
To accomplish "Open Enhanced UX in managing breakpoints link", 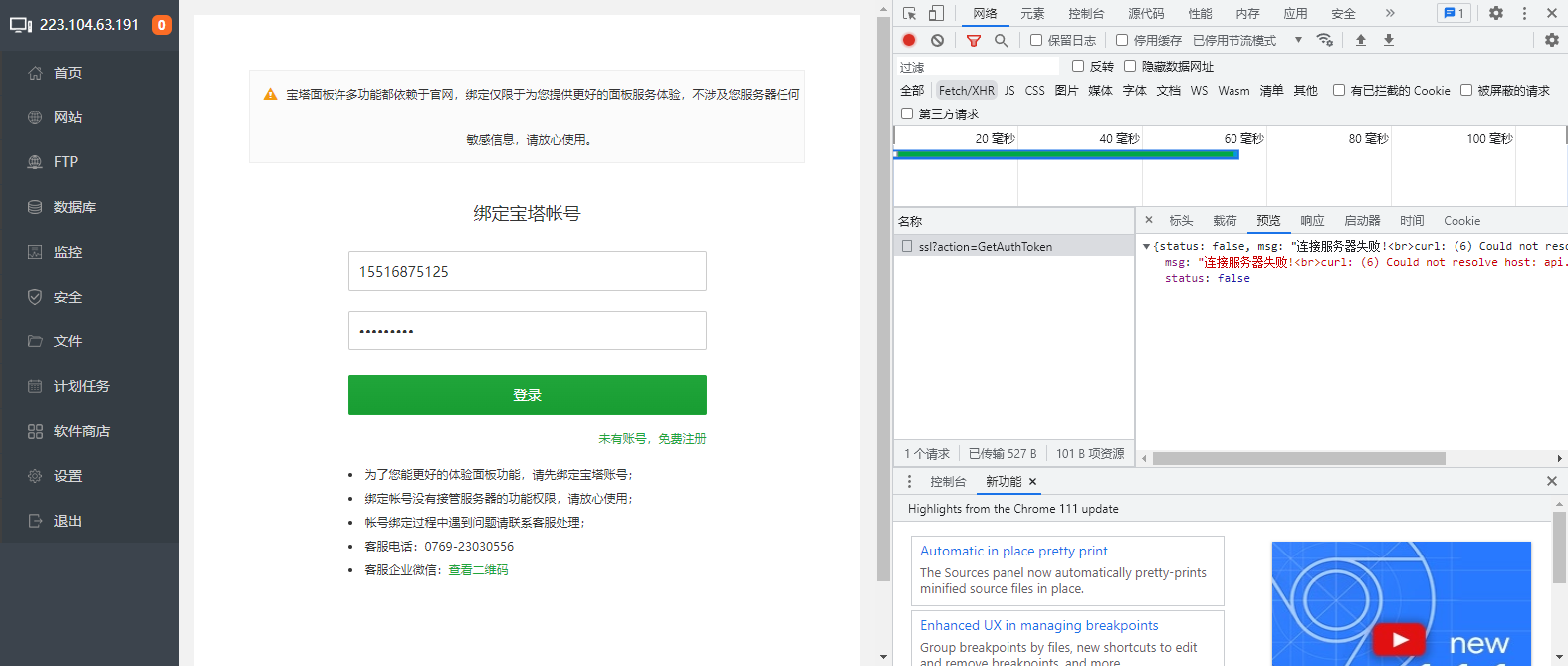I will 1039,625.
